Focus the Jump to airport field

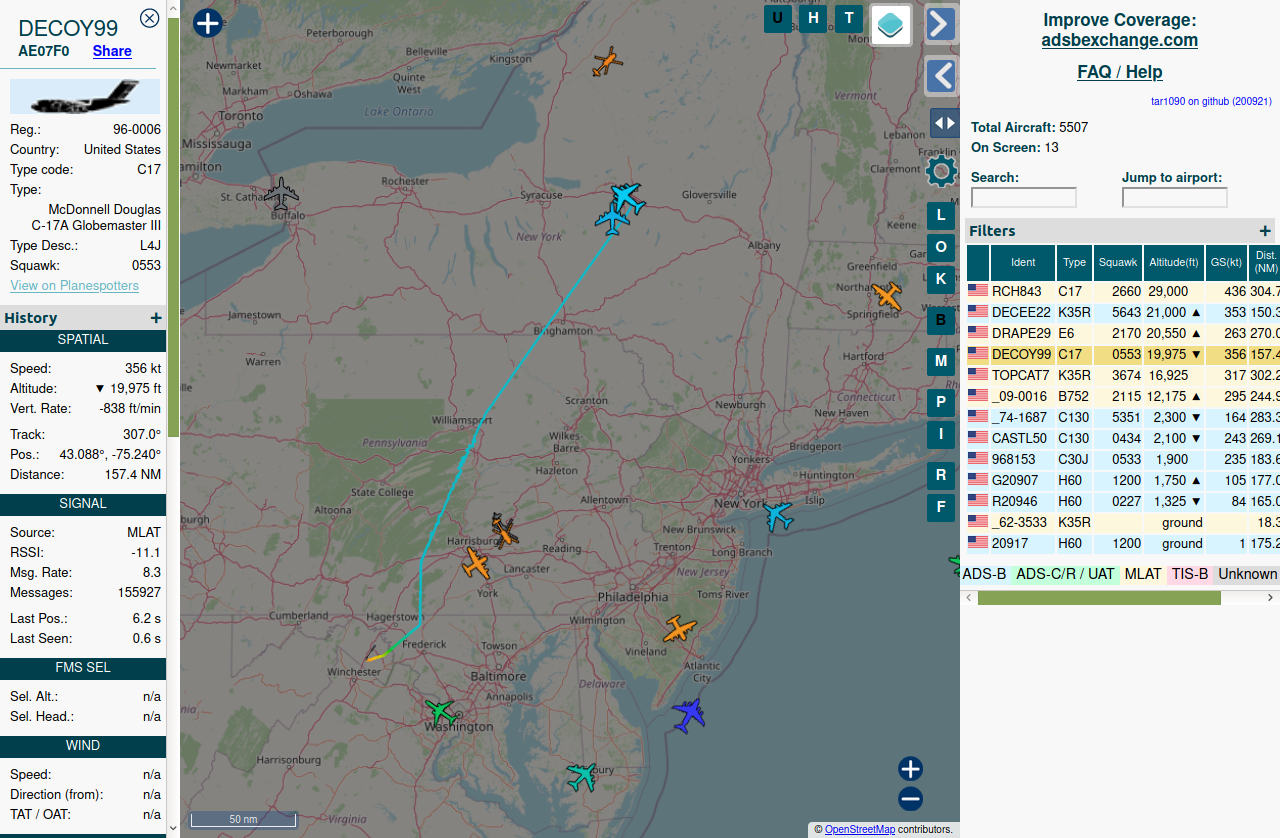1175,198
